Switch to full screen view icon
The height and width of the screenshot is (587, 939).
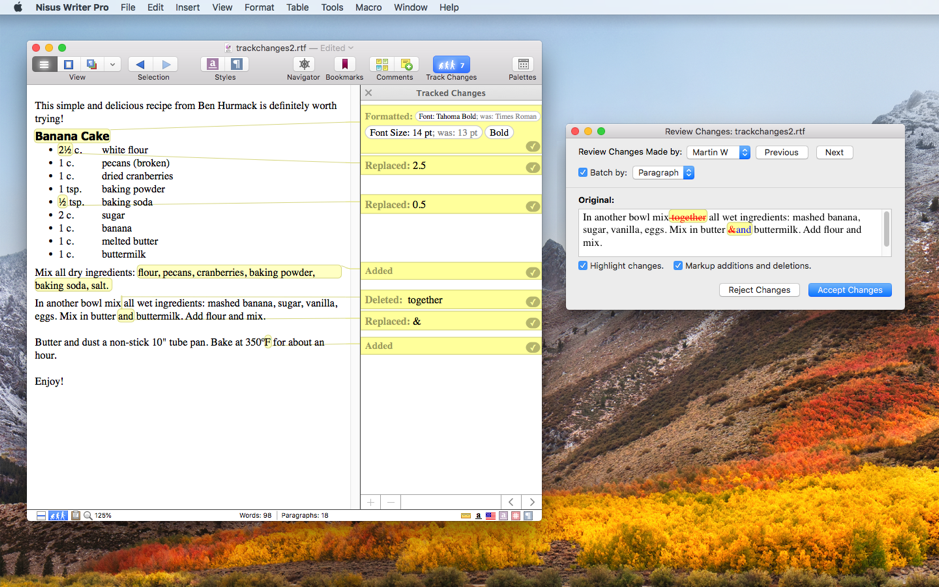(92, 64)
